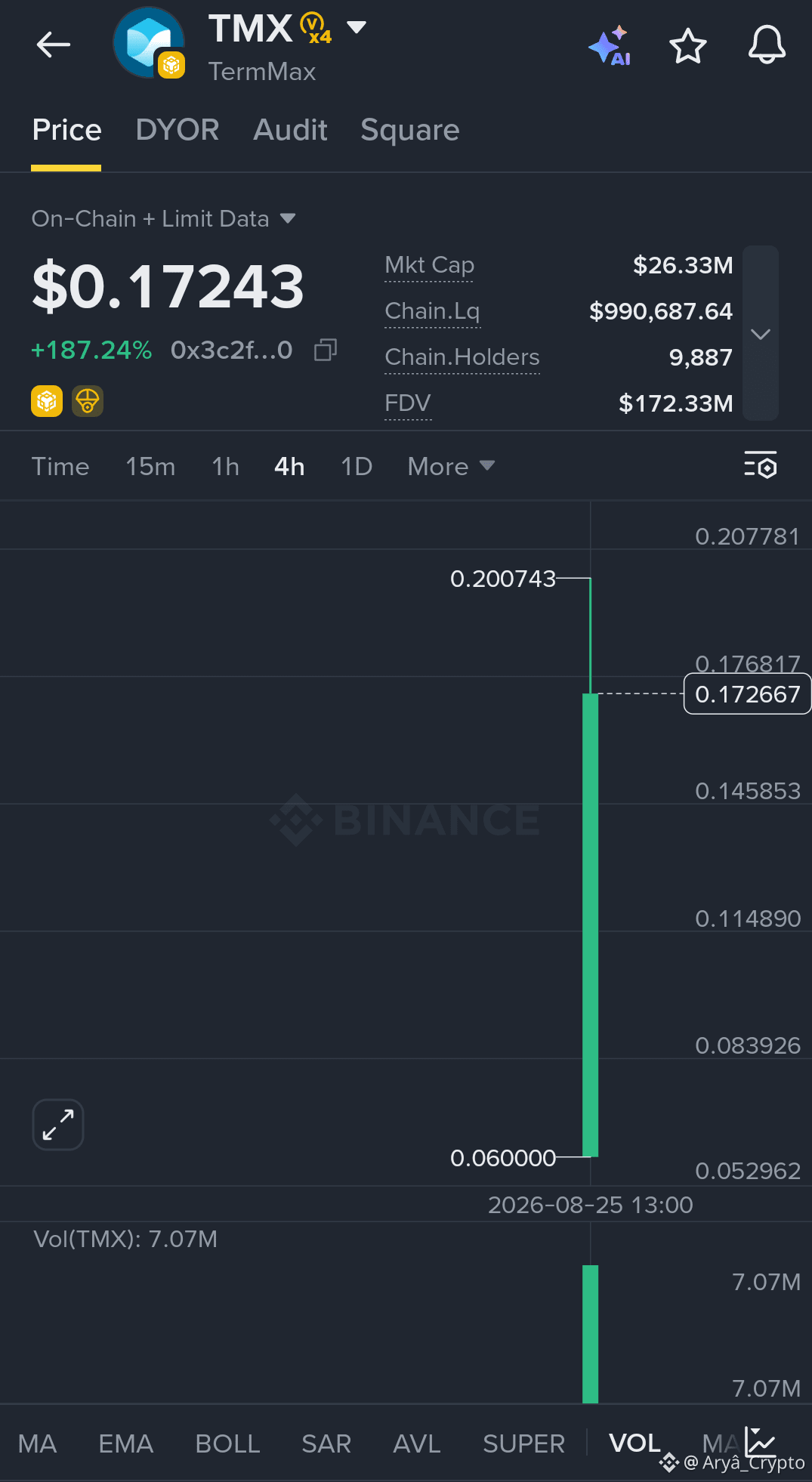Toggle the SAR indicator
812x1482 pixels.
pos(326,1443)
